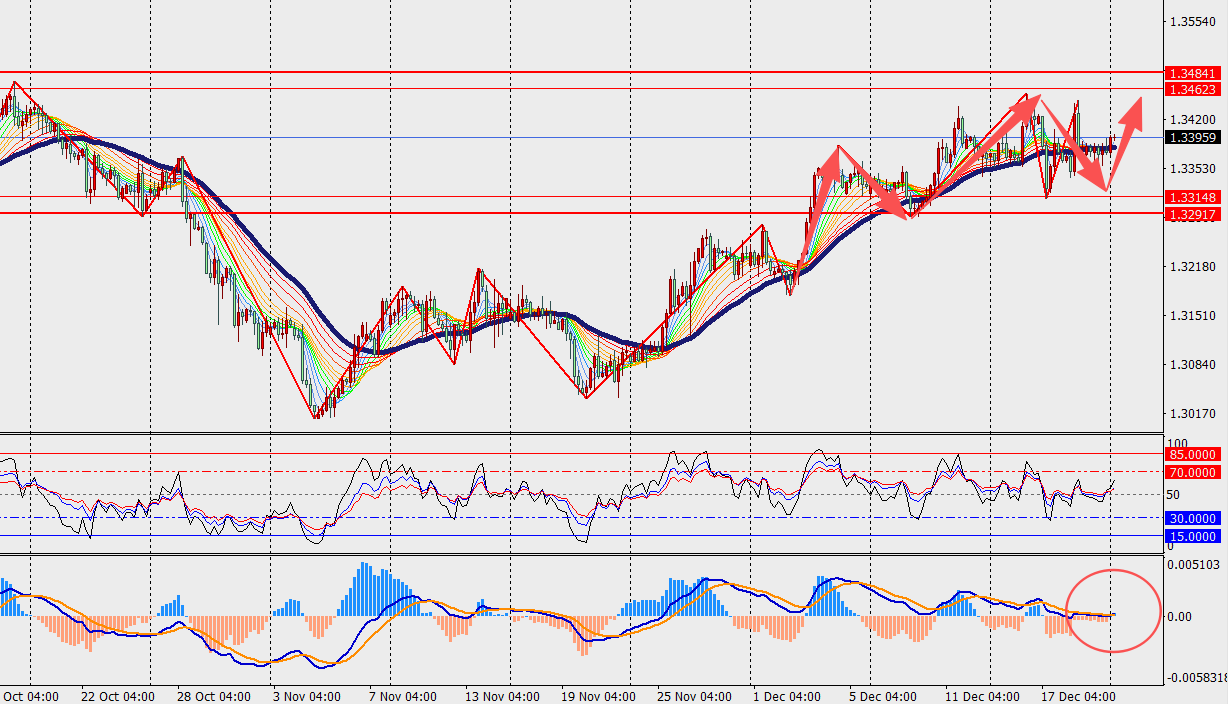Screen dimensions: 1229x704
Task: Click the 1.32917 red price label
Action: 1192,214
